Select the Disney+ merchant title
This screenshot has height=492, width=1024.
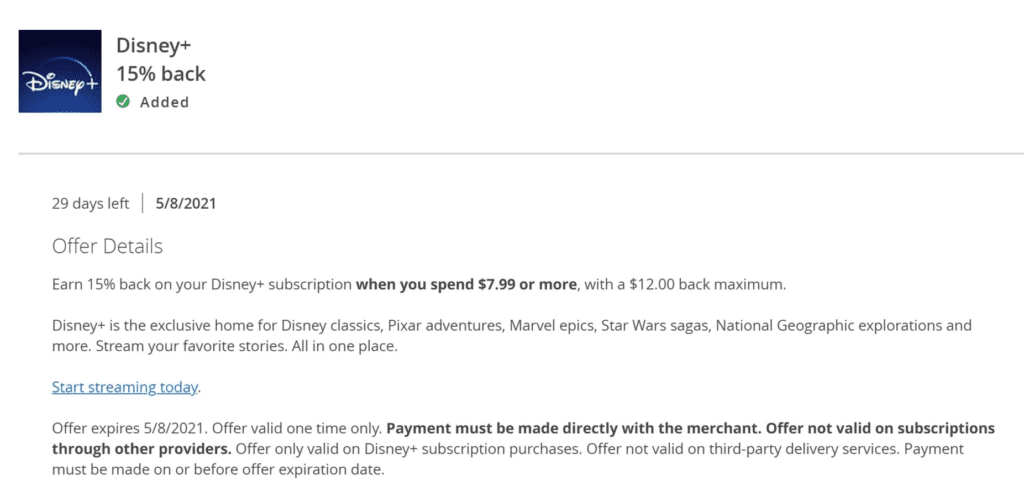(x=153, y=46)
